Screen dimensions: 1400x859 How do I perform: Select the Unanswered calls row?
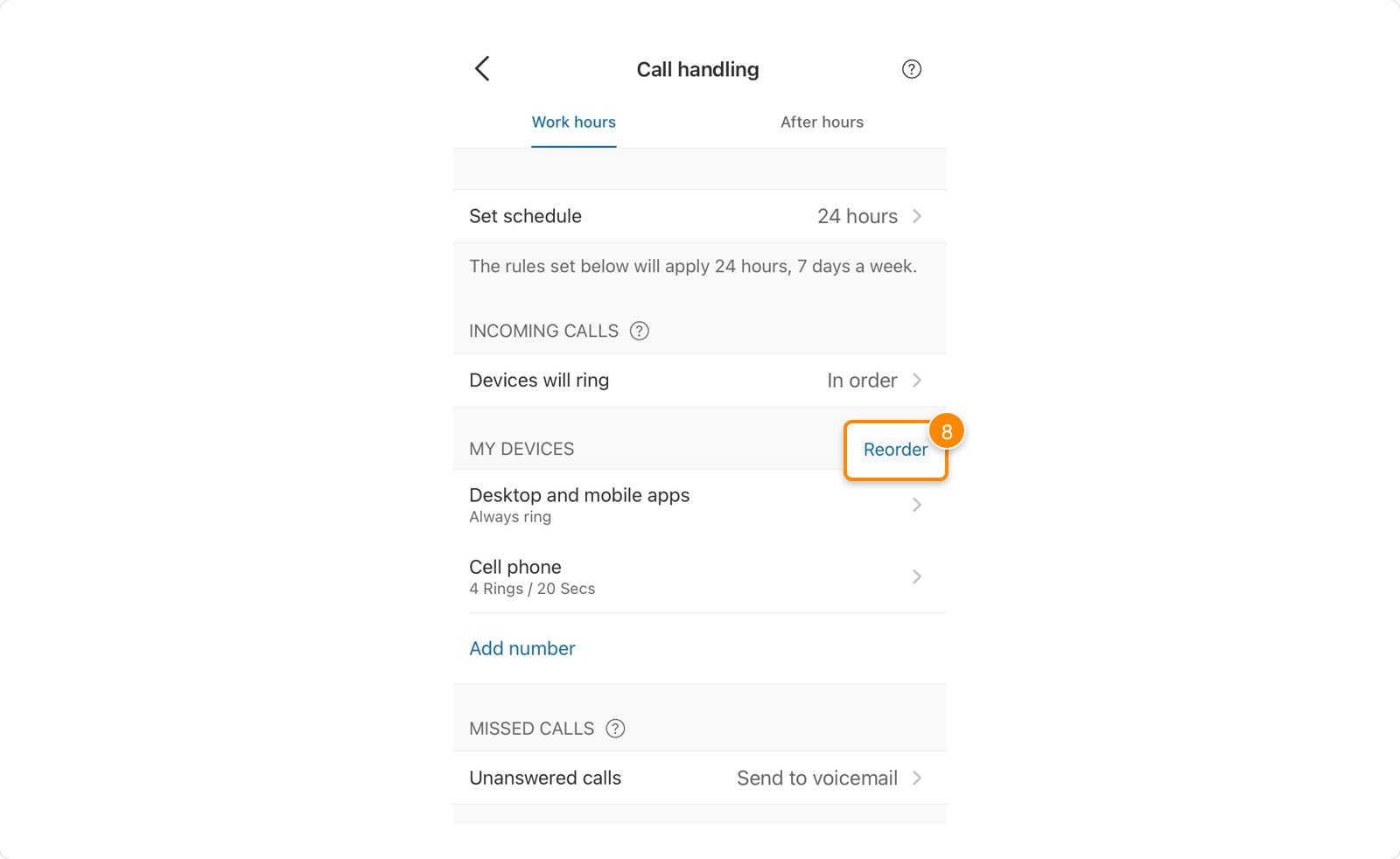544,778
